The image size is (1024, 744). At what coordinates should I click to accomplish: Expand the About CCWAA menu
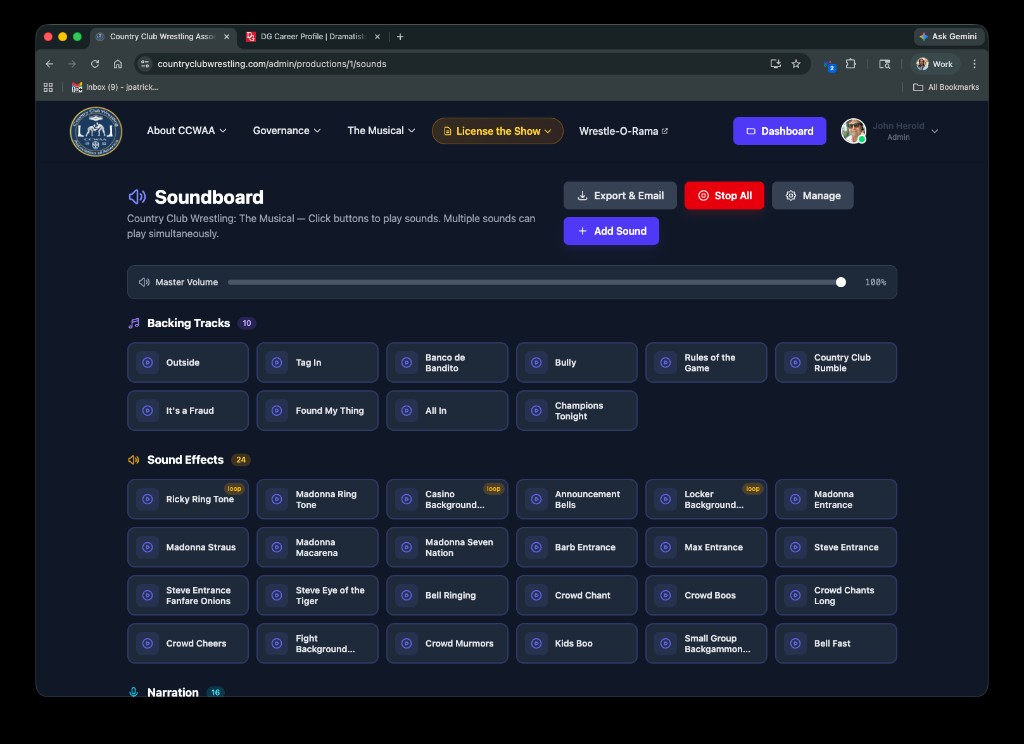(186, 131)
